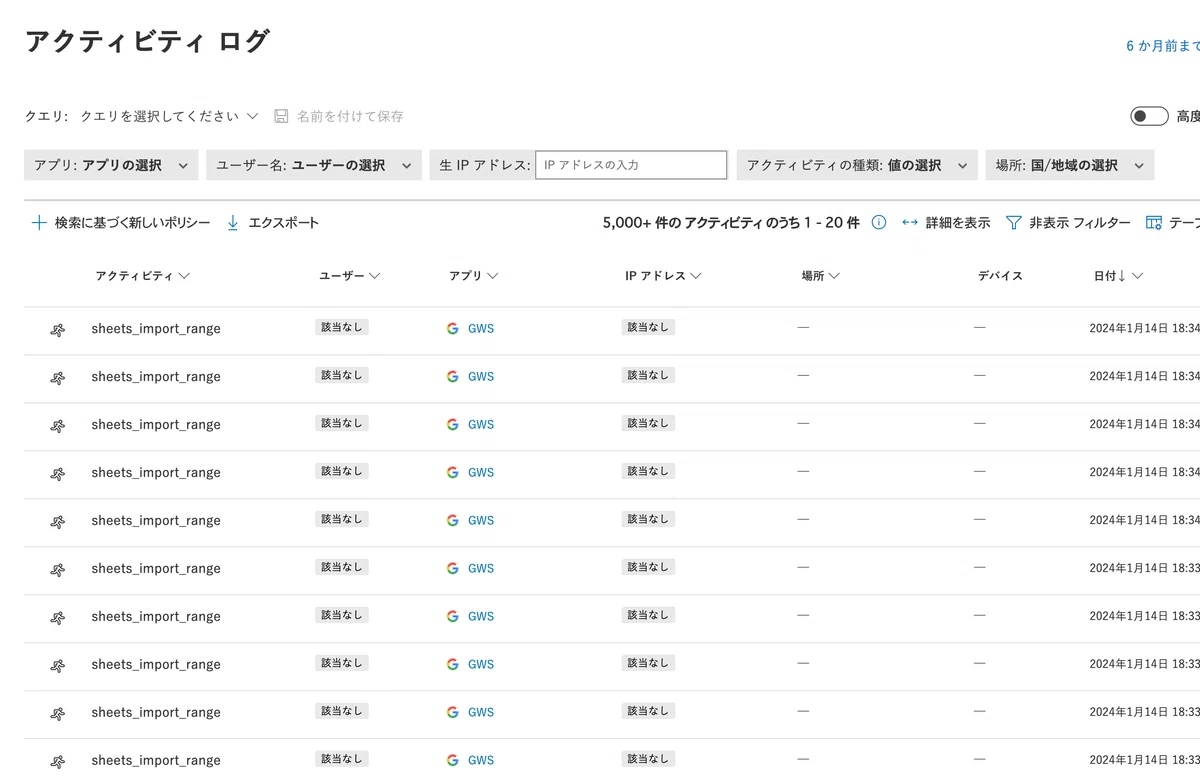Click Google logo in the last visible row
Viewport: 1200px width, 778px height.
[x=453, y=760]
